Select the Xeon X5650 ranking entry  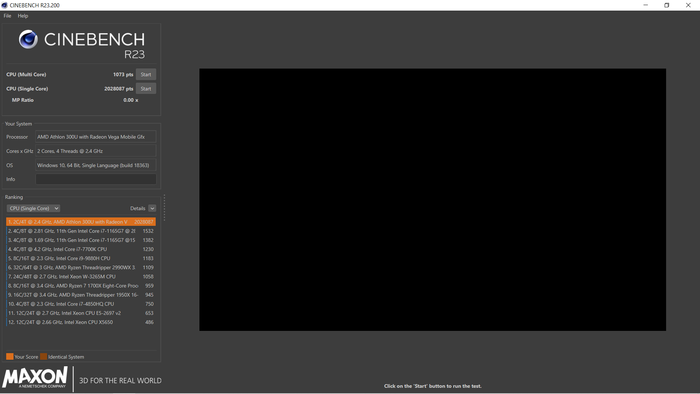(x=81, y=322)
